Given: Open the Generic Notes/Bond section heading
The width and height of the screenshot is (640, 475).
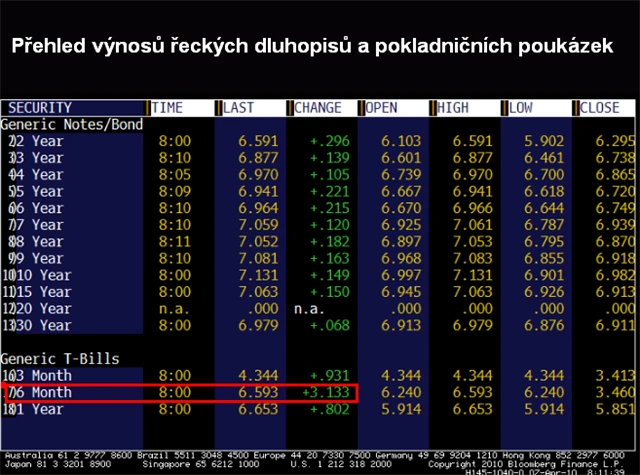Looking at the screenshot, I should click(x=72, y=125).
